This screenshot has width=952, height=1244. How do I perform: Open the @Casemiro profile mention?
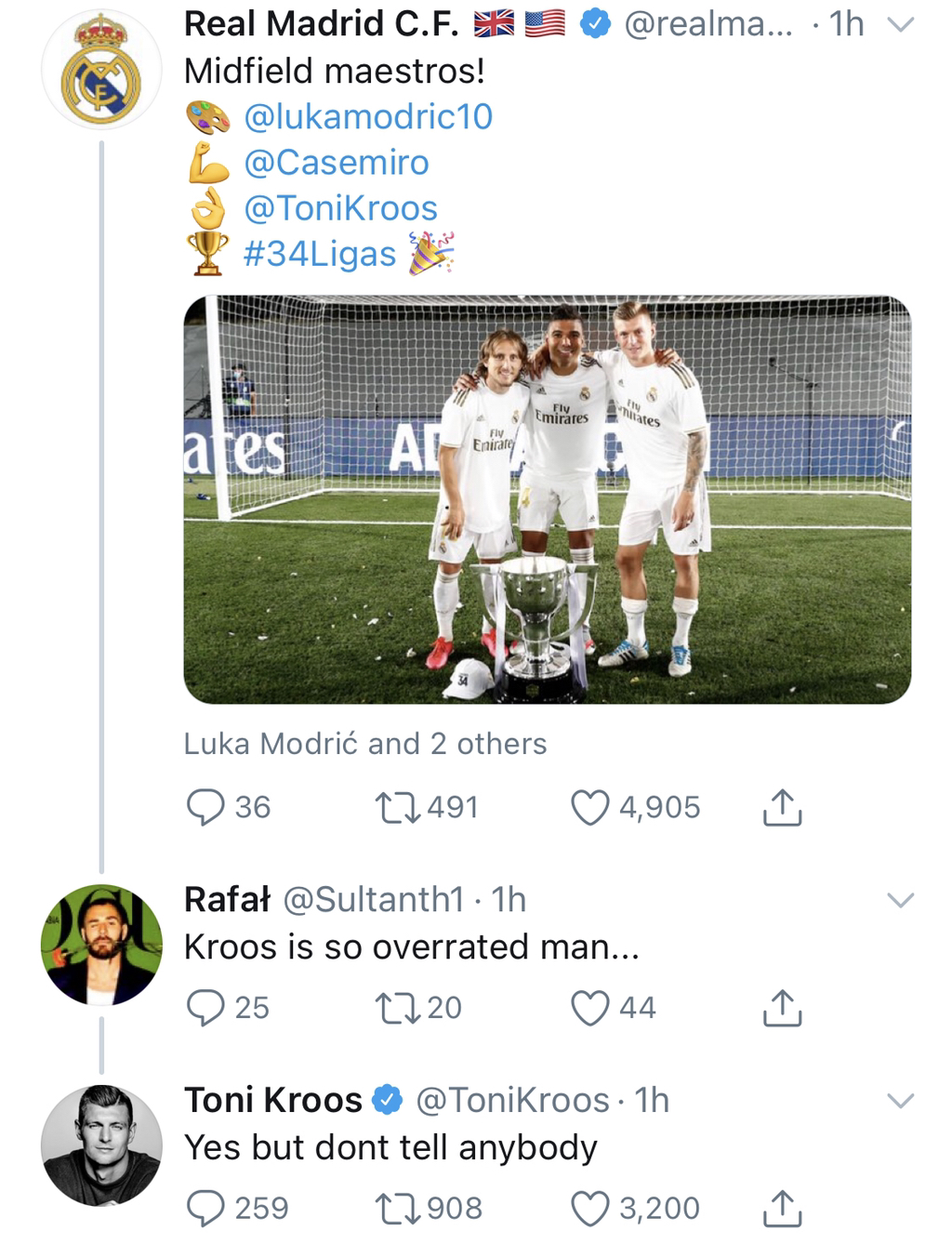(x=336, y=163)
